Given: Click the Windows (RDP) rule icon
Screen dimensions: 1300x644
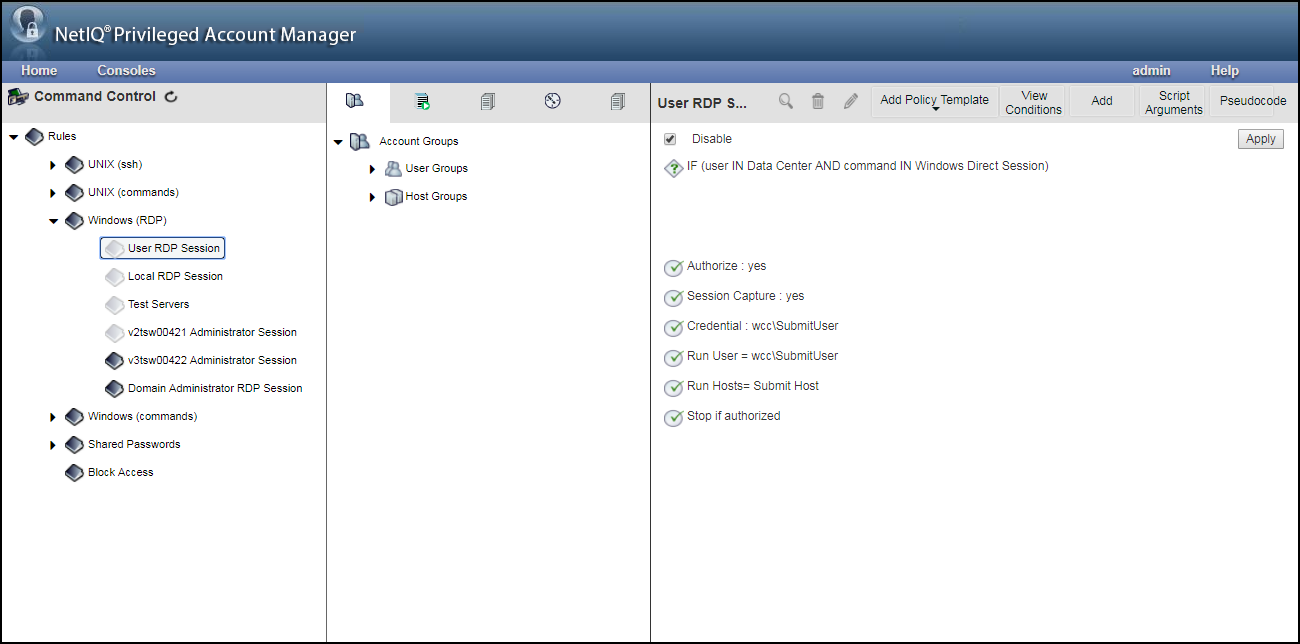Looking at the screenshot, I should point(74,220).
